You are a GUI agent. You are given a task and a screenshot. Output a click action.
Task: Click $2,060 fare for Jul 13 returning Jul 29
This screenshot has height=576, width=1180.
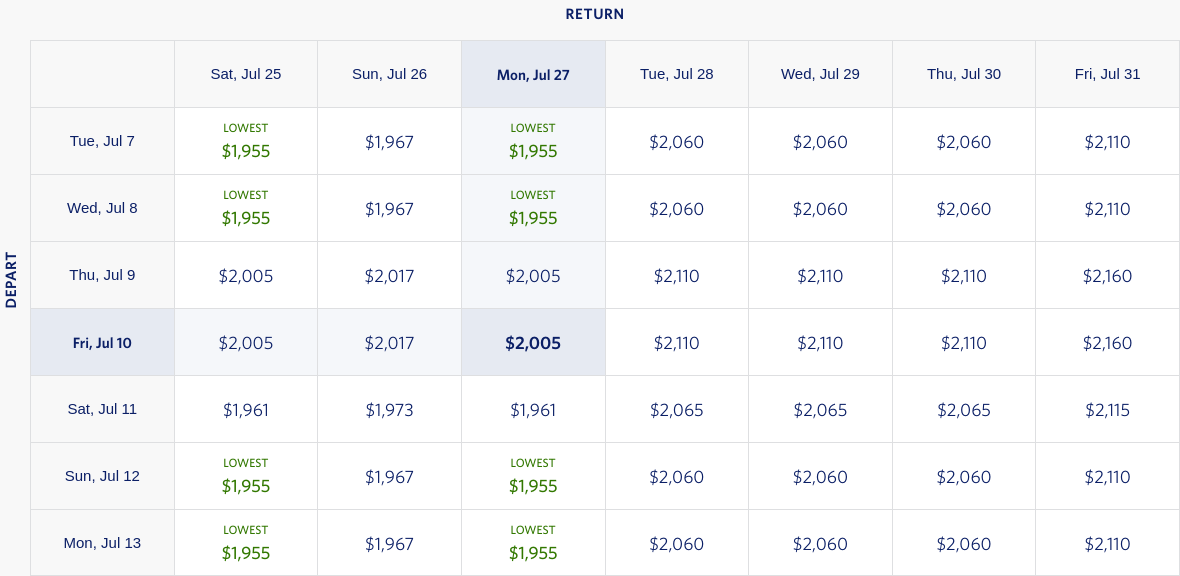820,544
